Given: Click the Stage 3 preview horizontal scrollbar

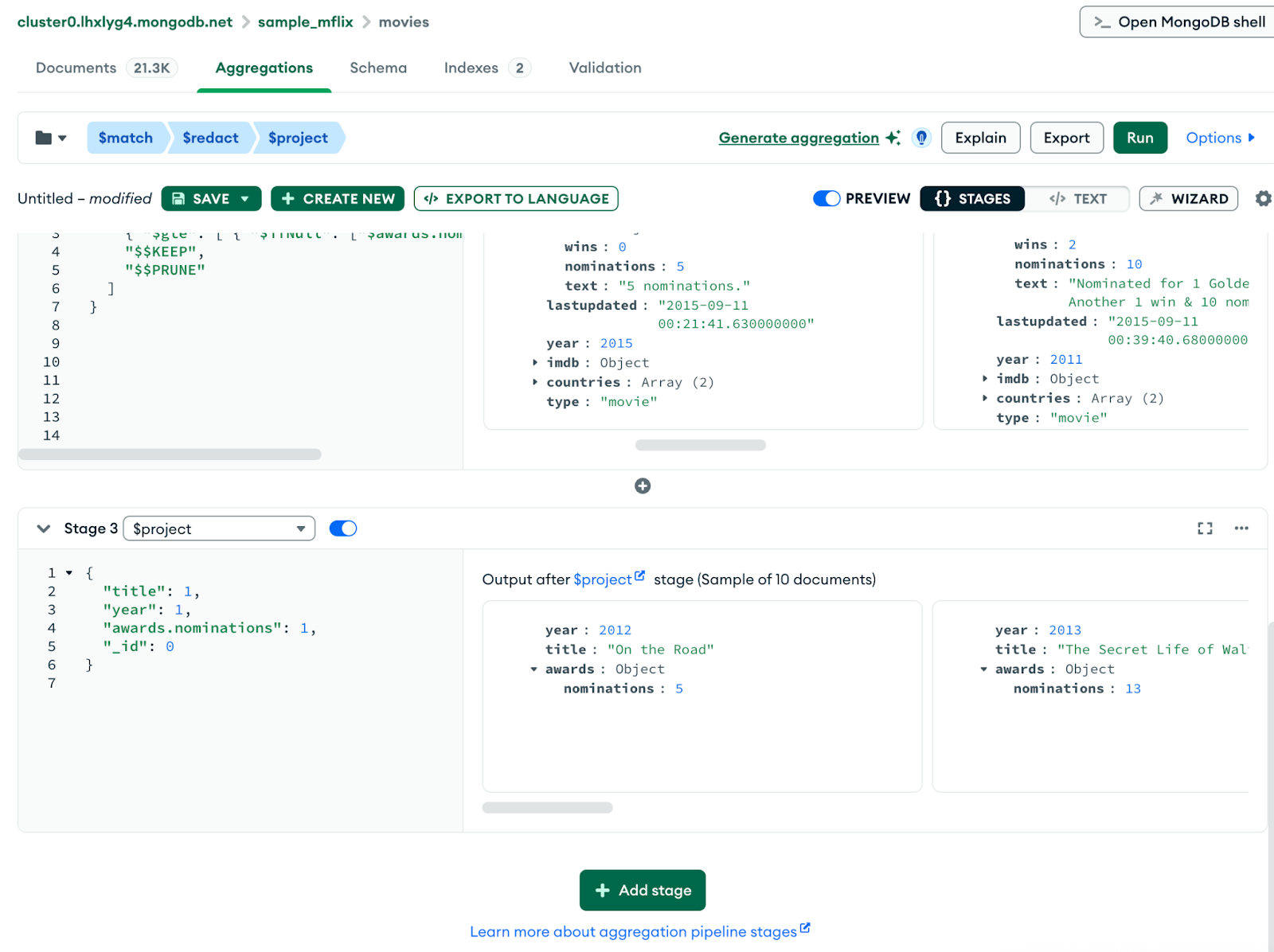Looking at the screenshot, I should [547, 808].
